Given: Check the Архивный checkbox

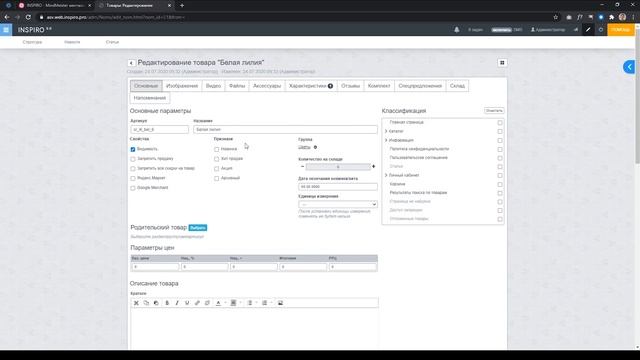Looking at the screenshot, I should (x=216, y=178).
